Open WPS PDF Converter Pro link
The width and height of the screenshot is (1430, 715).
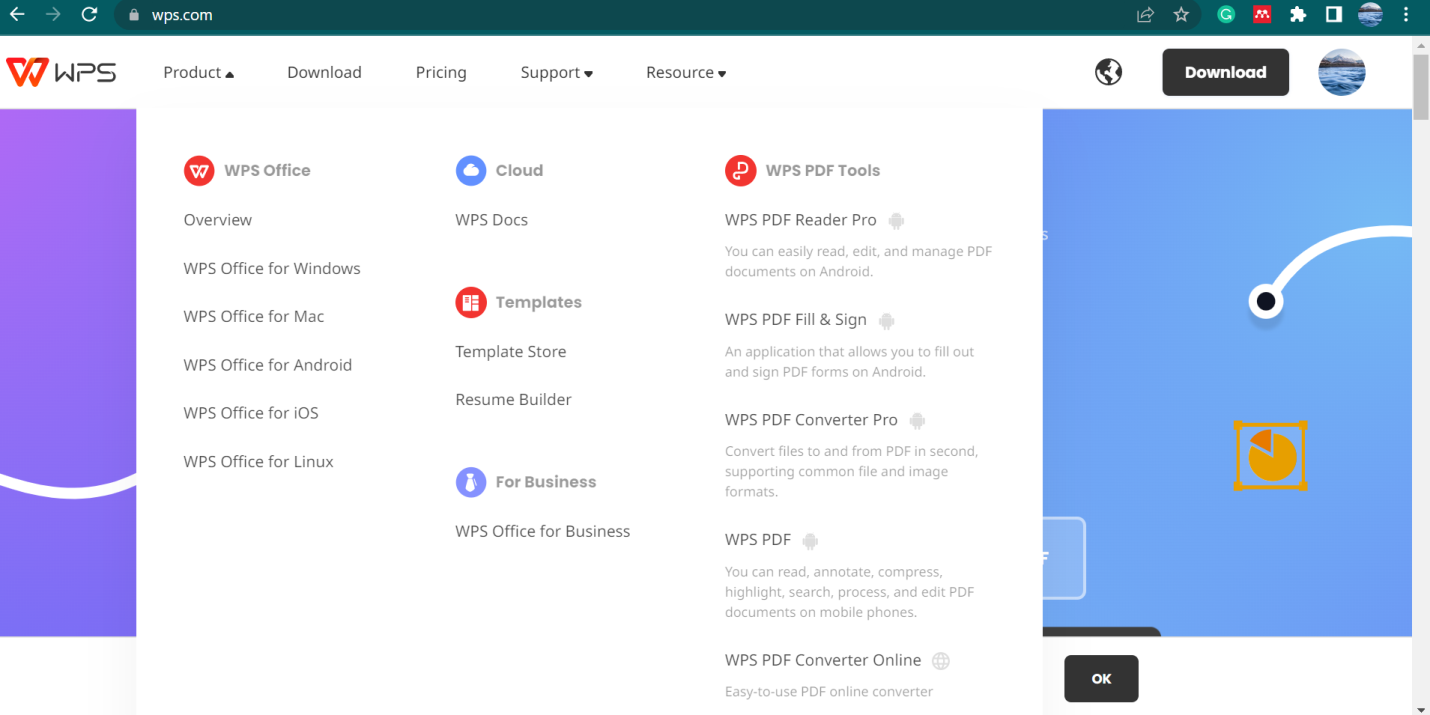click(812, 420)
